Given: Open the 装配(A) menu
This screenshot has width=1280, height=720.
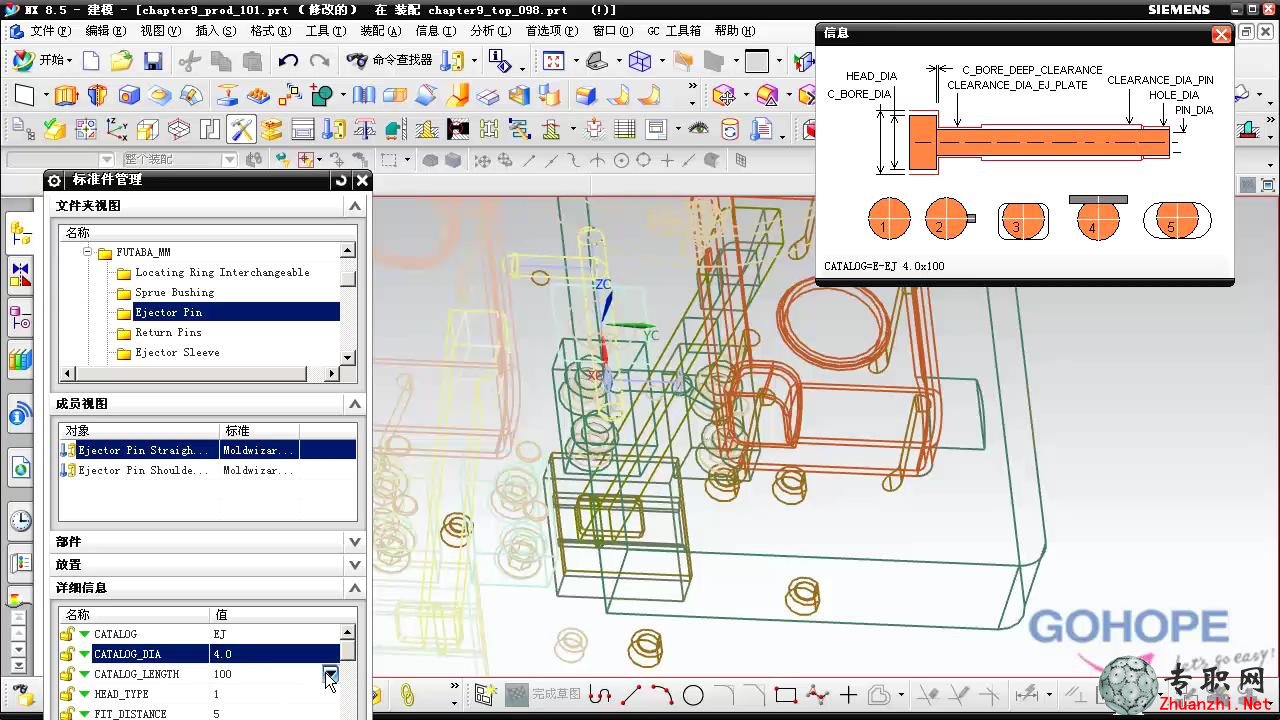Looking at the screenshot, I should (x=380, y=31).
